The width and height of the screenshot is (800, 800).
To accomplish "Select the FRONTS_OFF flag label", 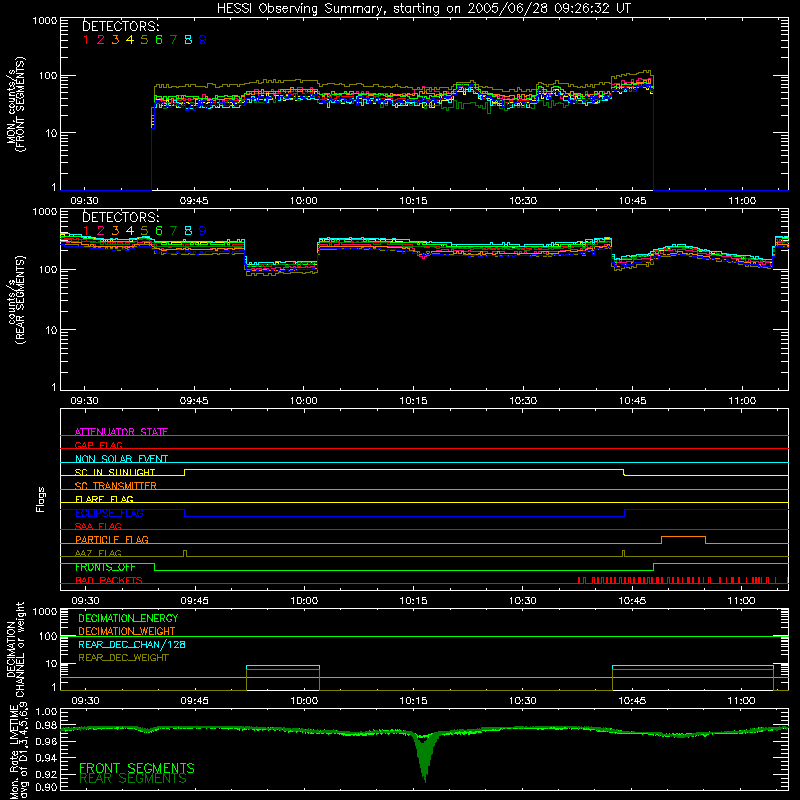I will [105, 567].
